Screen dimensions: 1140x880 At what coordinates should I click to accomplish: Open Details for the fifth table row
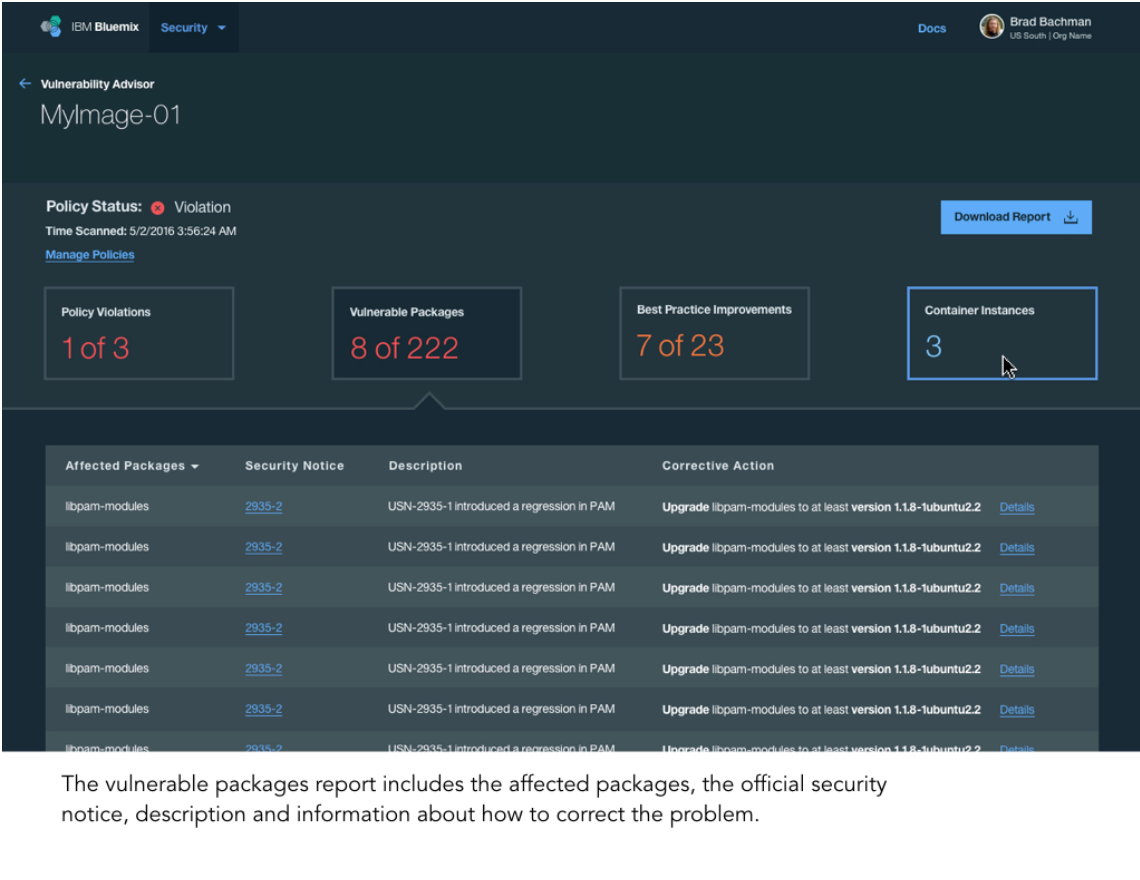(1016, 669)
